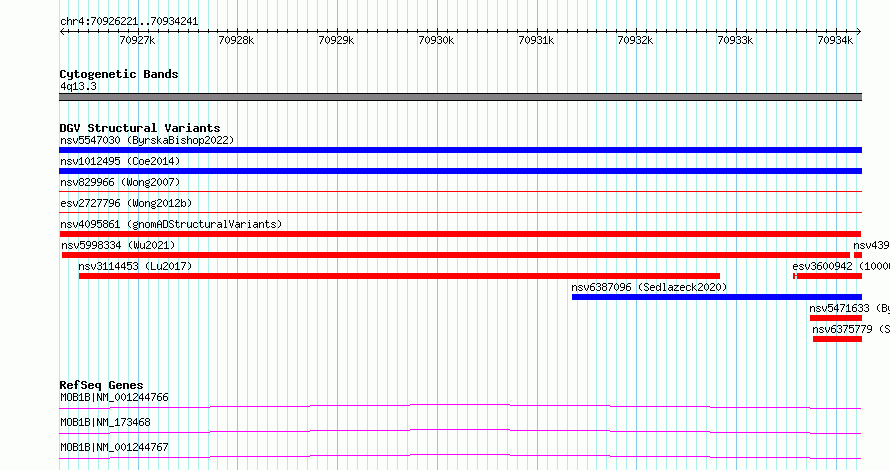Open the MOB1B|NM_173468 gene label
Screen dimensions: 890x470
tap(106, 422)
